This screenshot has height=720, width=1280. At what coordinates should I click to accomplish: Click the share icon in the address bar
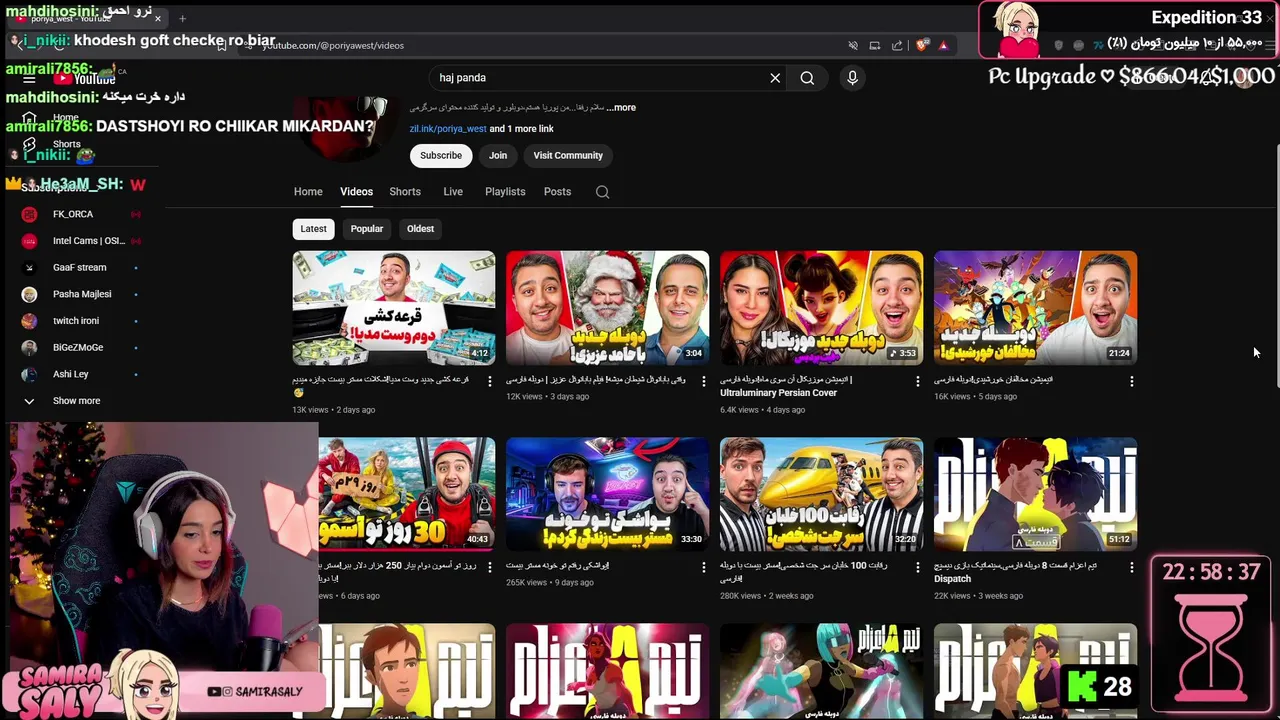point(897,45)
